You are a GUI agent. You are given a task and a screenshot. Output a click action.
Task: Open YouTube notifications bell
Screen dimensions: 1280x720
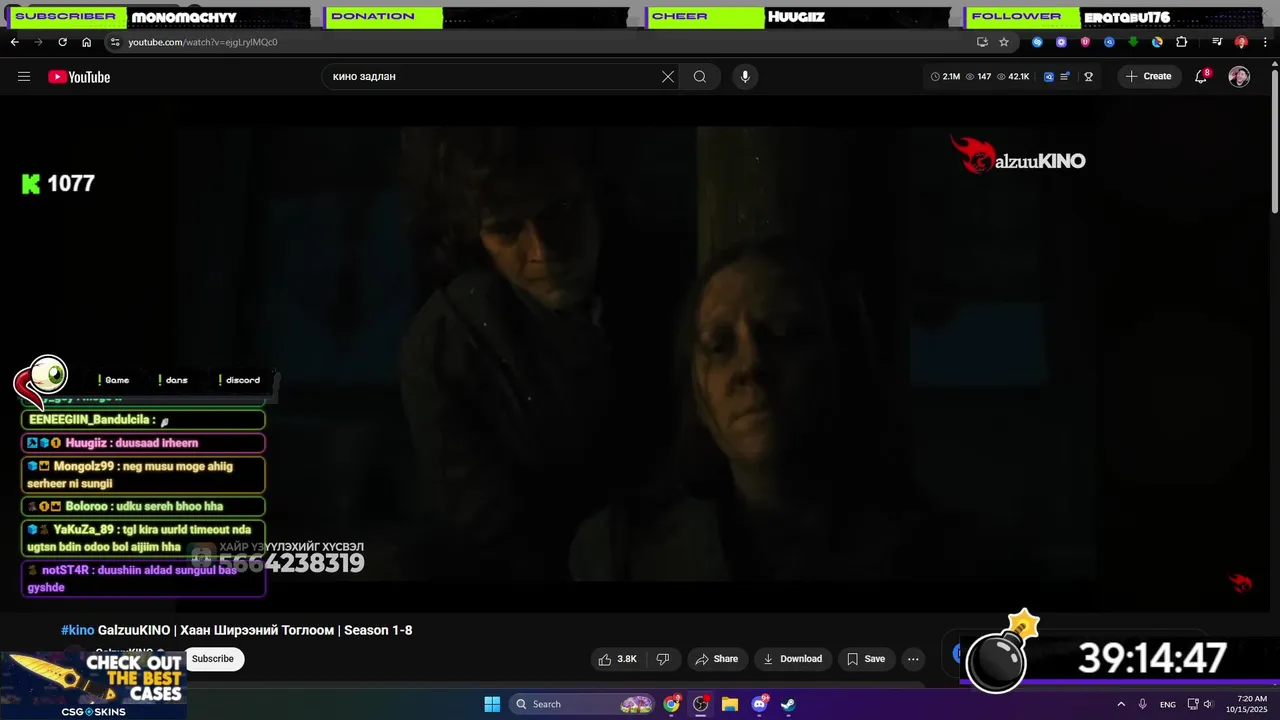(1202, 77)
